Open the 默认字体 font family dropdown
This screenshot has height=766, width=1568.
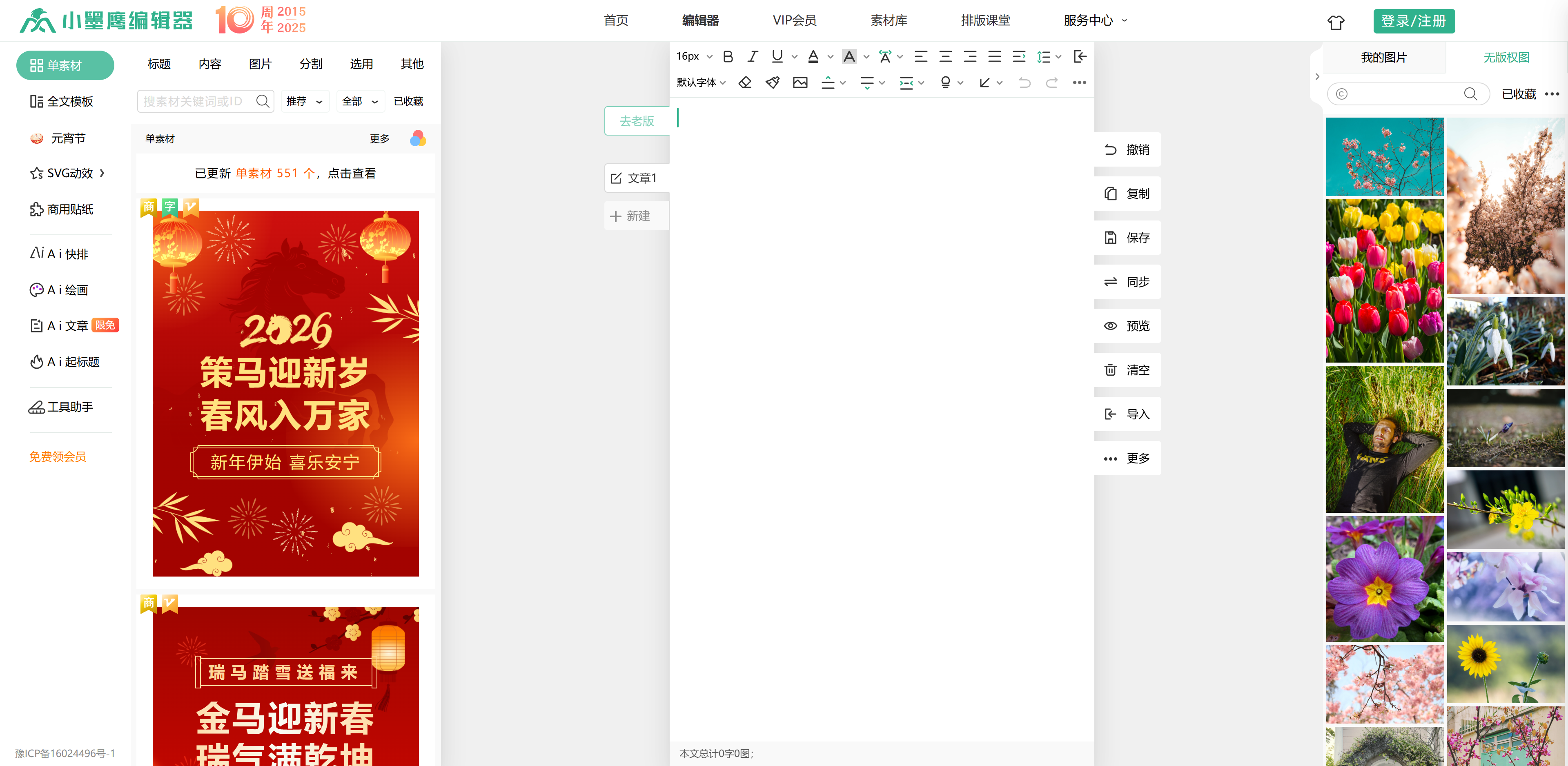coord(701,82)
